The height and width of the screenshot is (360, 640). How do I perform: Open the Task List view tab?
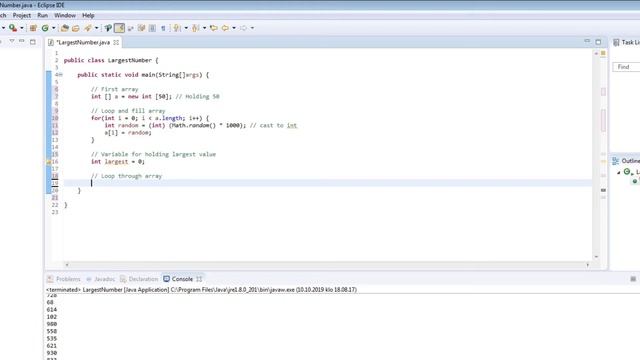pos(626,42)
